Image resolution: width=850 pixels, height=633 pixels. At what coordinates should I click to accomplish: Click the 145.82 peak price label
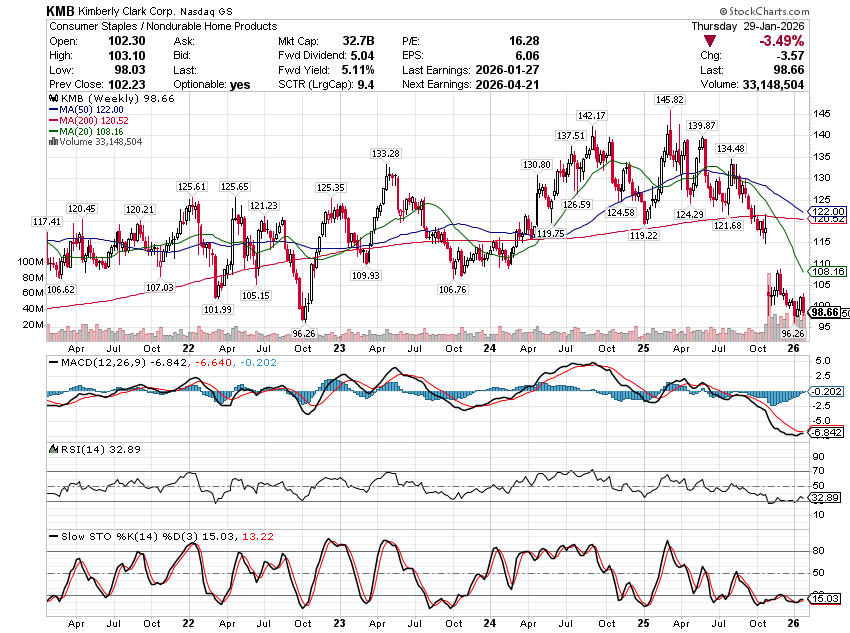click(x=669, y=100)
